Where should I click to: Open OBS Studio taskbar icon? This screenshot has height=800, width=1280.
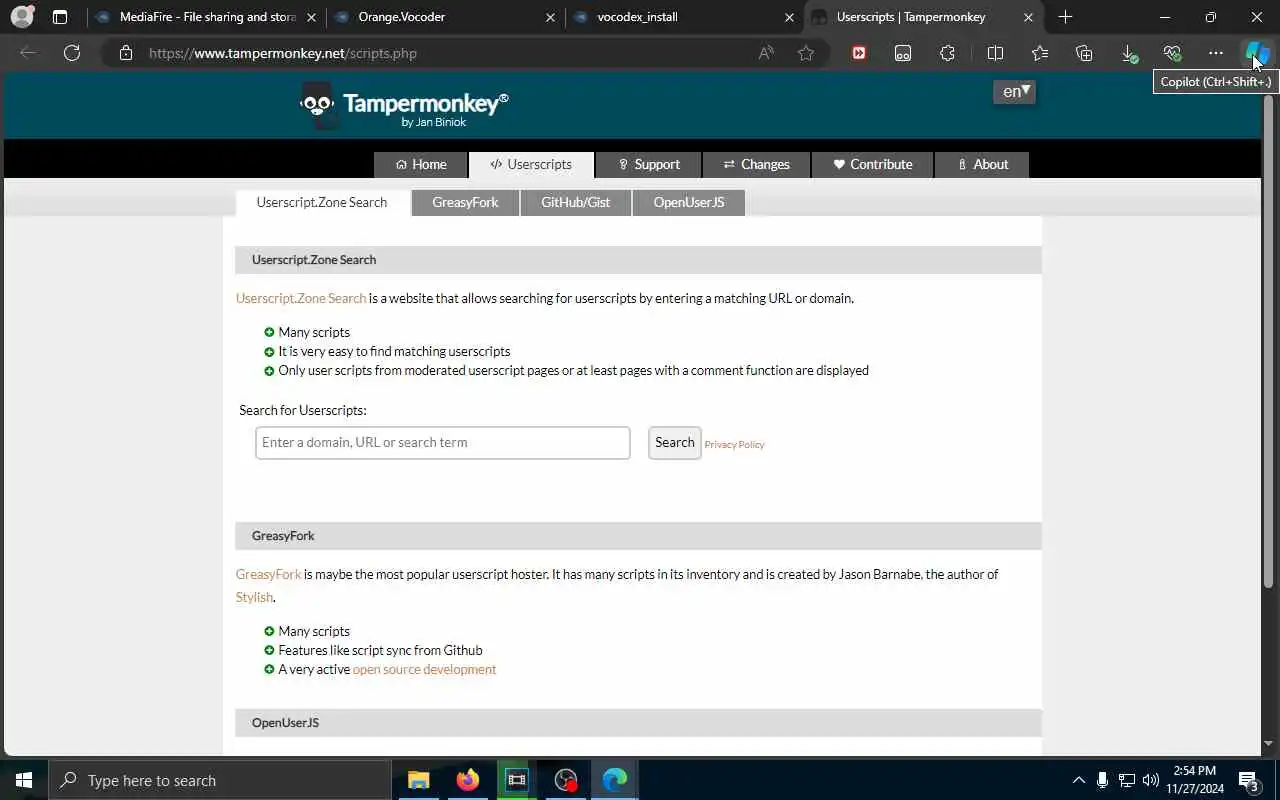pos(566,780)
